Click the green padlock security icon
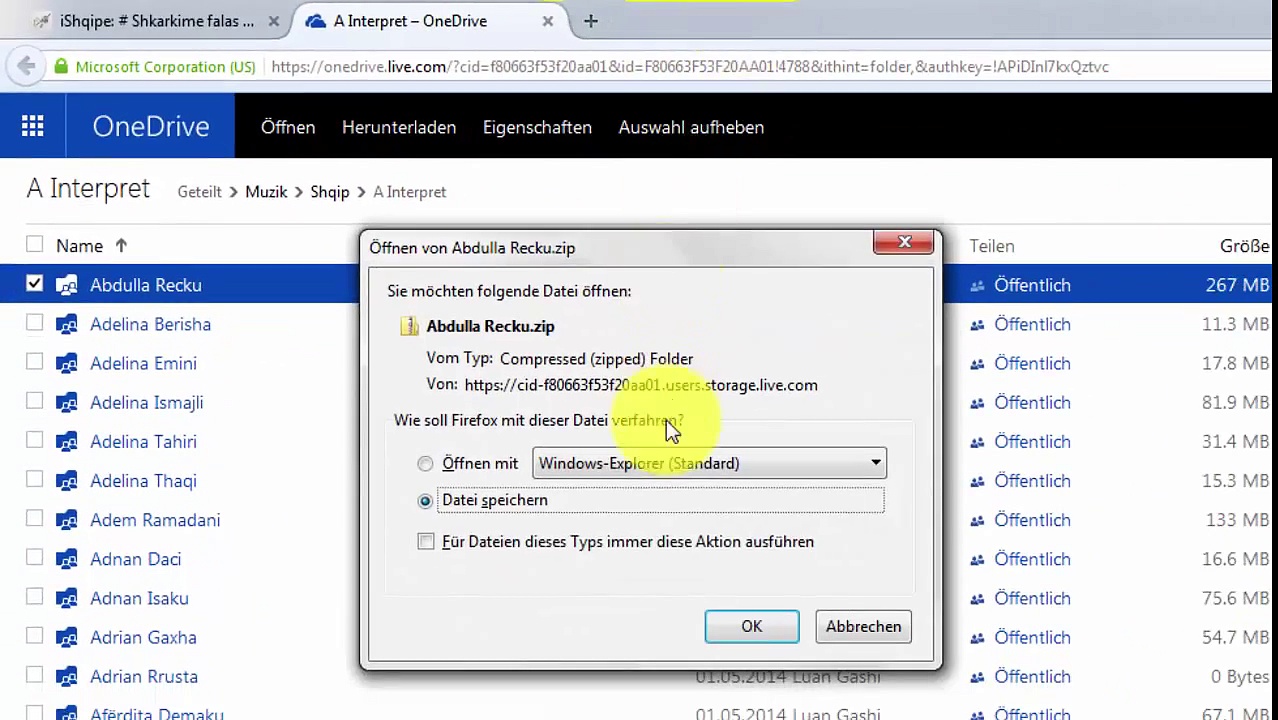 [61, 67]
